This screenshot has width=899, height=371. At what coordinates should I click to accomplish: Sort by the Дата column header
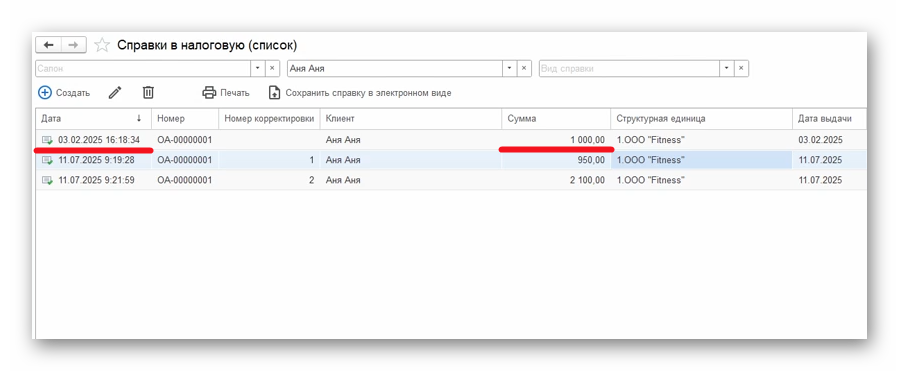pos(93,119)
